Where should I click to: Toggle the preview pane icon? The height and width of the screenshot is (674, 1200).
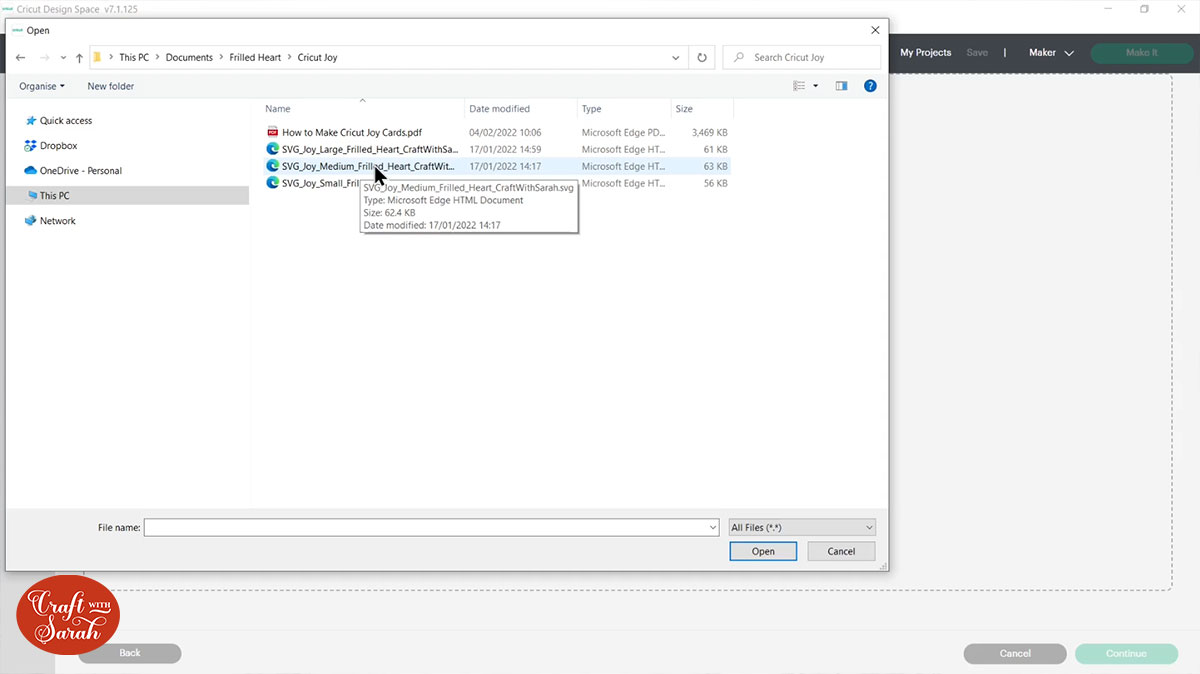(841, 86)
